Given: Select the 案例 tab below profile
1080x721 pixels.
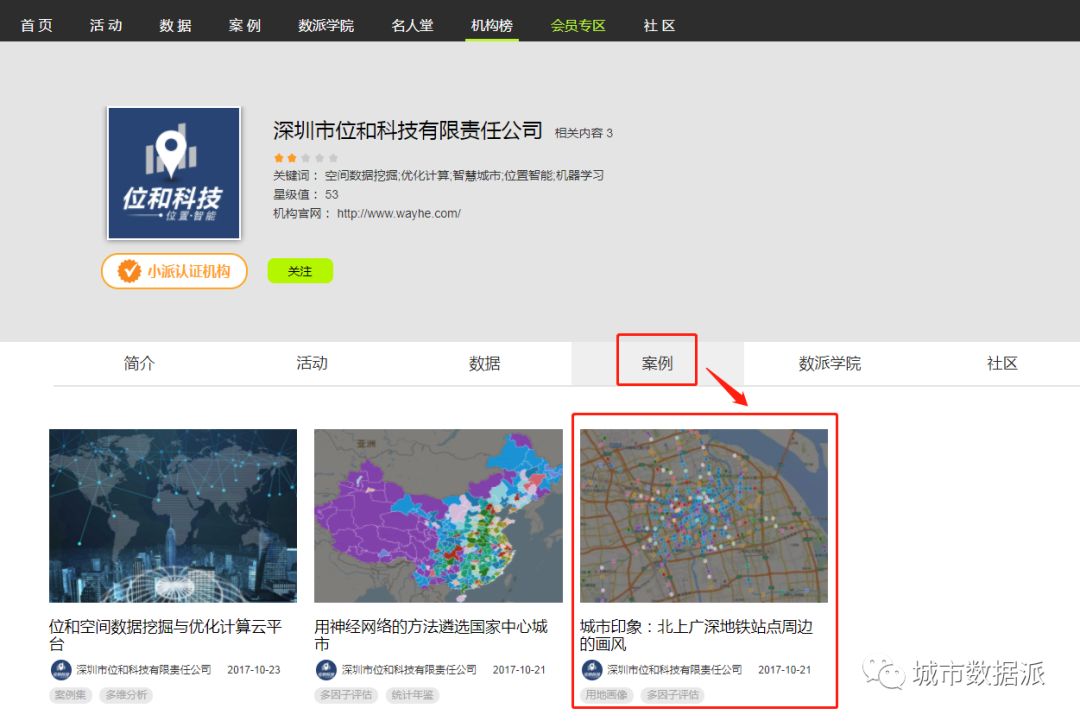Looking at the screenshot, I should click(x=657, y=363).
